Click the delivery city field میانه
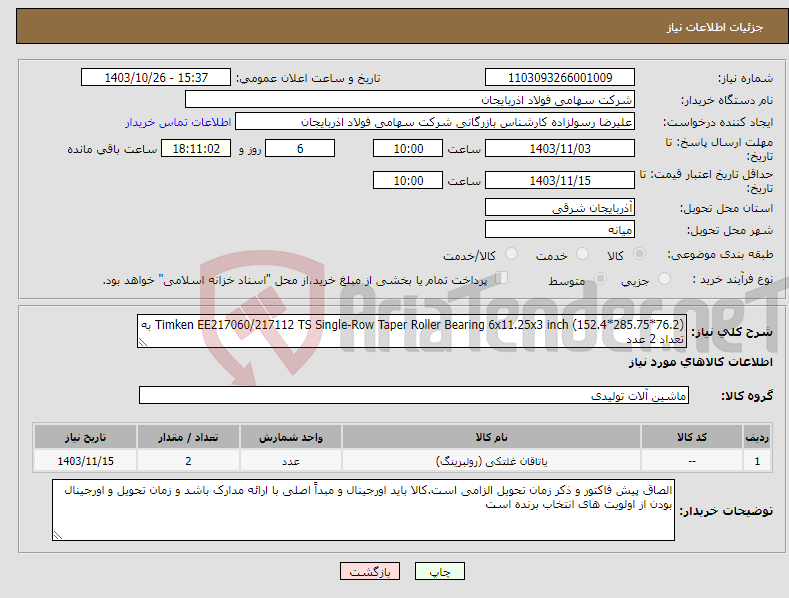789x598 pixels. coord(560,230)
